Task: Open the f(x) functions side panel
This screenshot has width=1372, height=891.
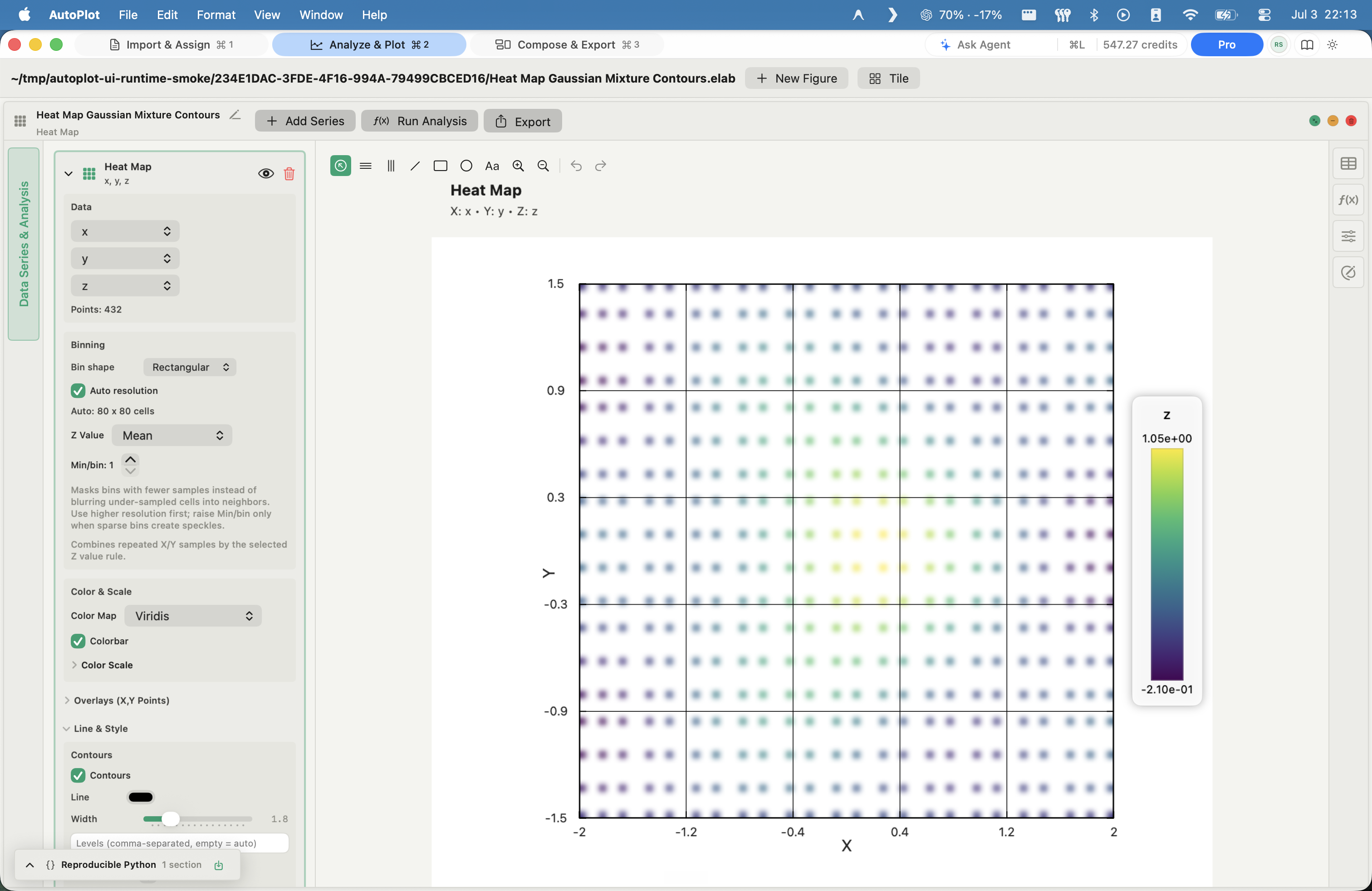Action: point(1348,200)
